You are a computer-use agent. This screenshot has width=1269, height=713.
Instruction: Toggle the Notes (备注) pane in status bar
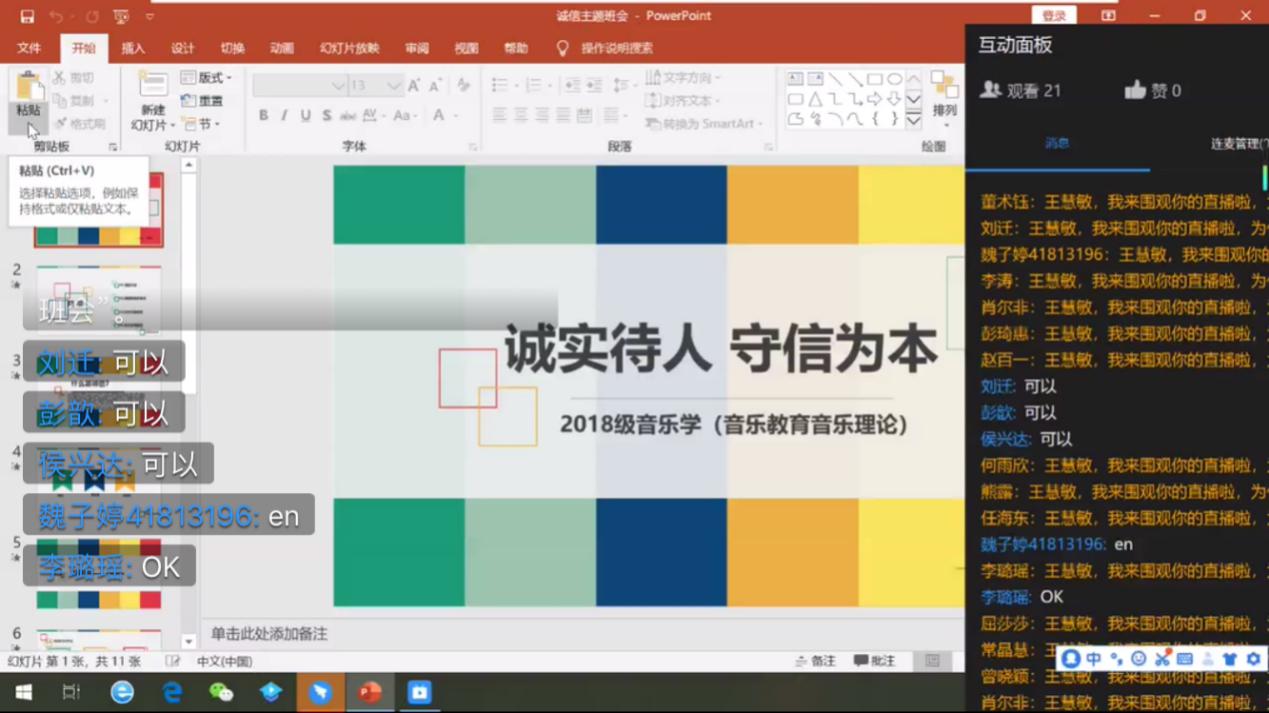pos(815,661)
